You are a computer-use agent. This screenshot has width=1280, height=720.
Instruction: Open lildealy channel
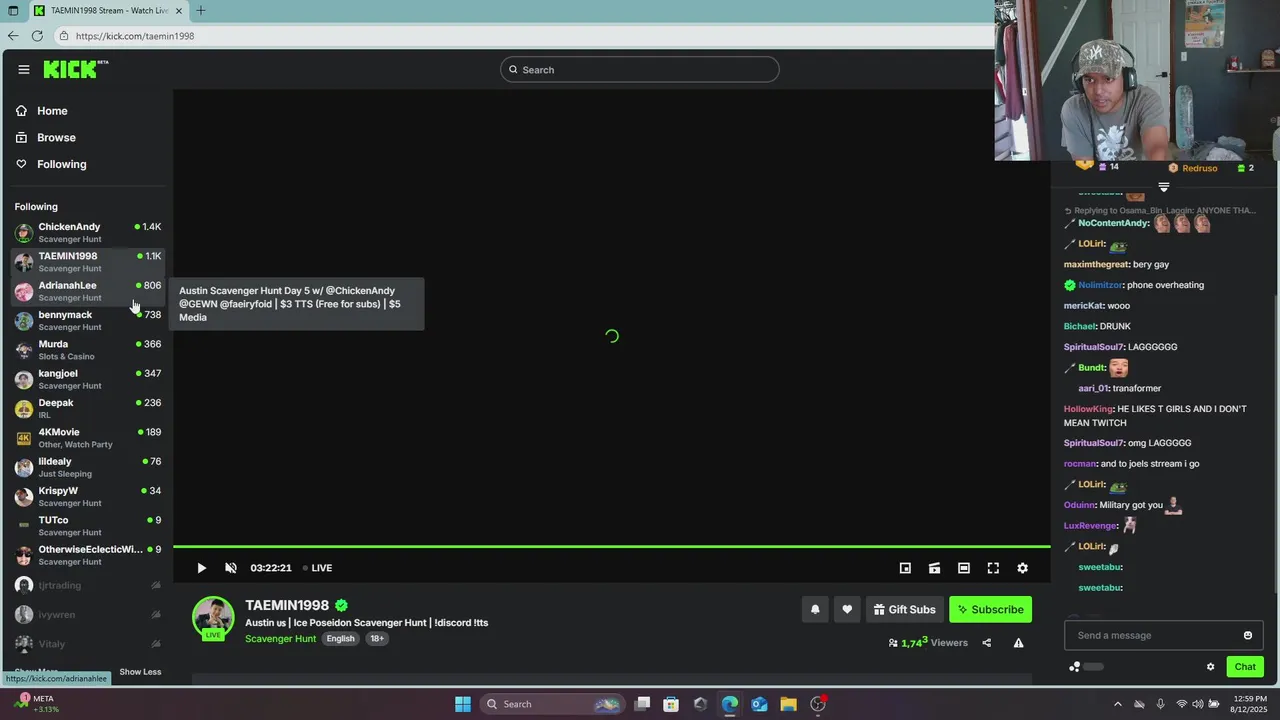pos(88,467)
